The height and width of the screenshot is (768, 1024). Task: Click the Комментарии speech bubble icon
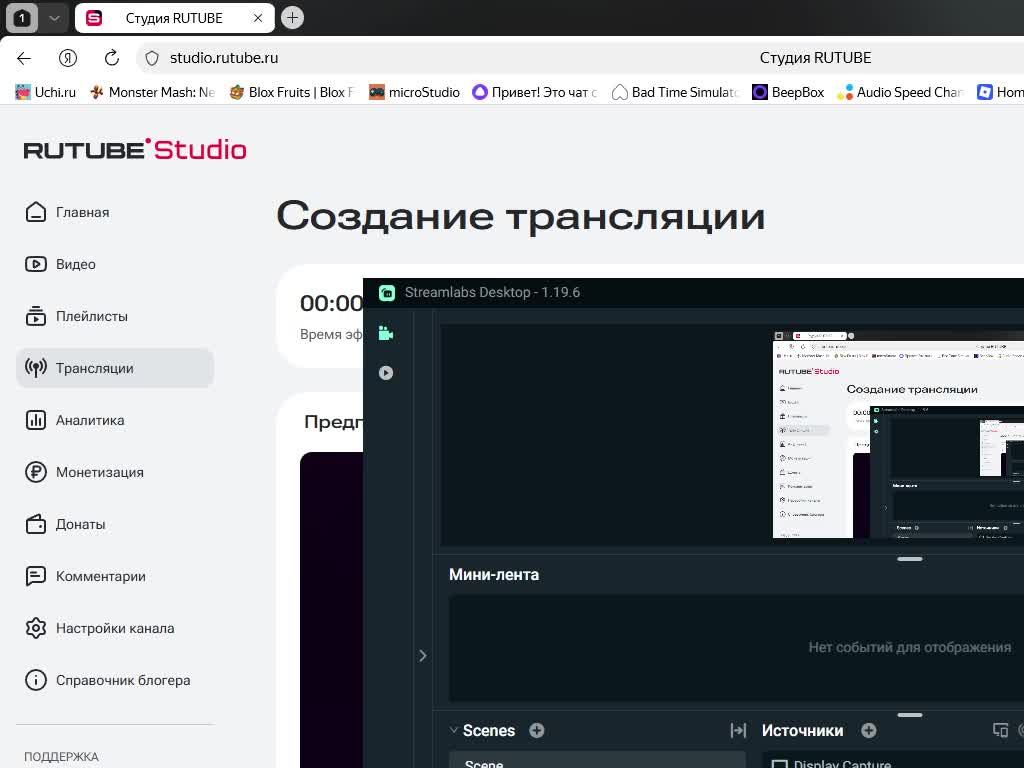(36, 576)
